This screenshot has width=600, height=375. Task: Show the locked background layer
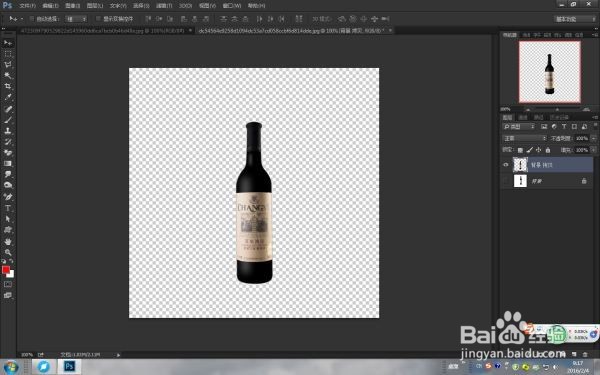click(506, 181)
